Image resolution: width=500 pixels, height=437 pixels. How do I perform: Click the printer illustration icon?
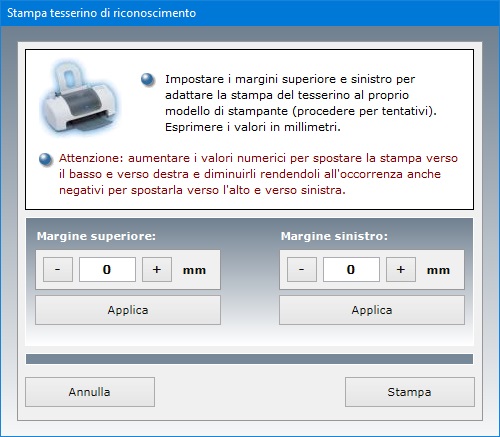click(x=79, y=98)
